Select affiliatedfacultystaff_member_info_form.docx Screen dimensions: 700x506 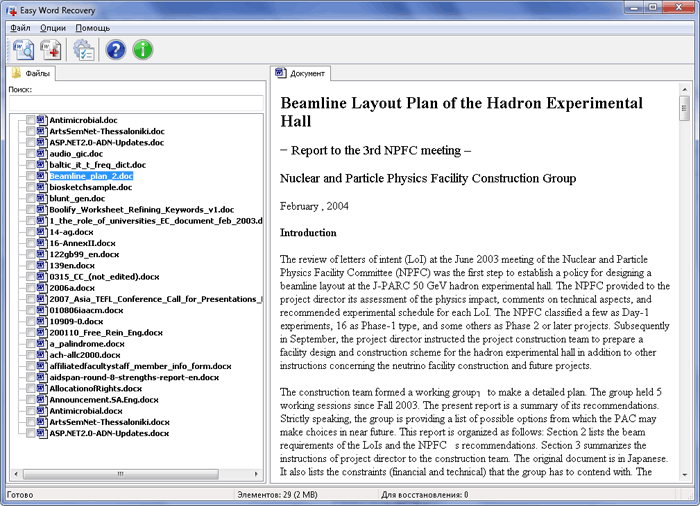coord(140,366)
